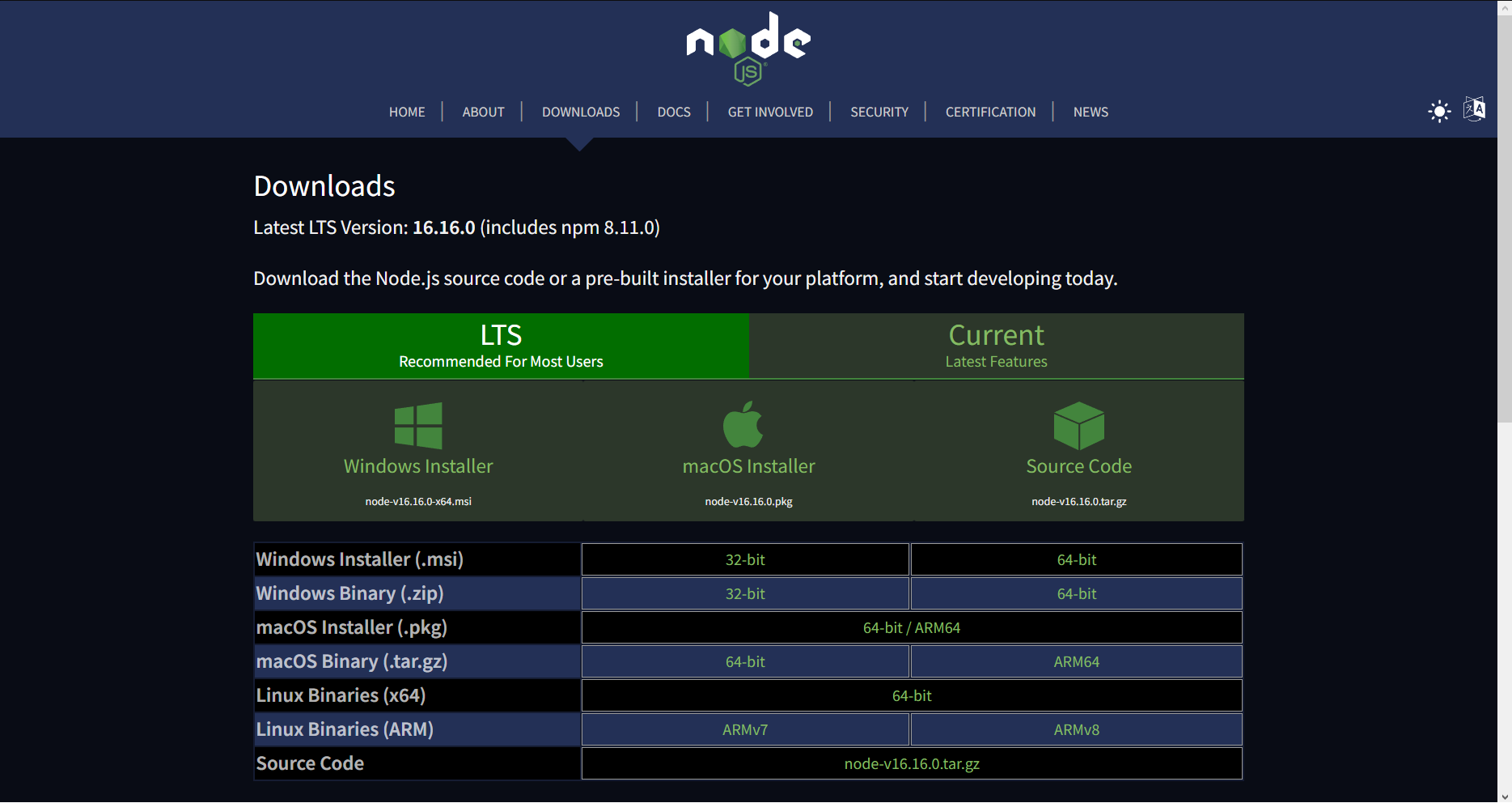
Task: Open the CERTIFICATION nav item
Action: pyautogui.click(x=990, y=112)
